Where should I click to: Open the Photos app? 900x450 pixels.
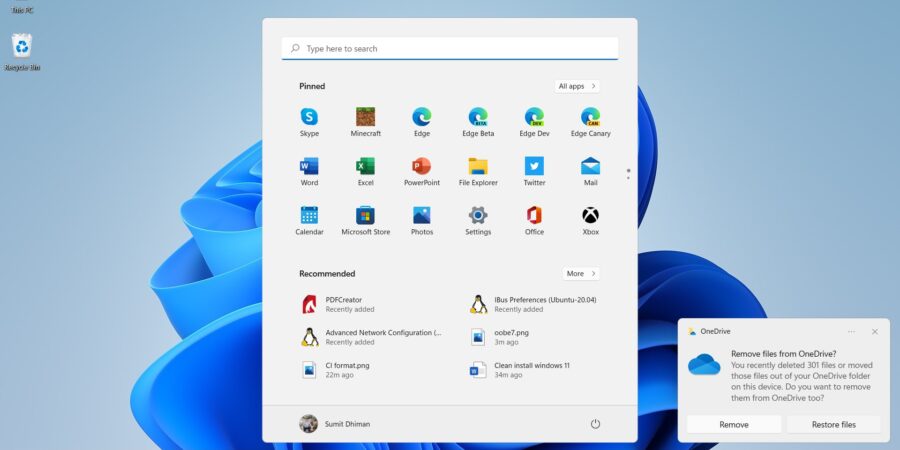[421, 221]
